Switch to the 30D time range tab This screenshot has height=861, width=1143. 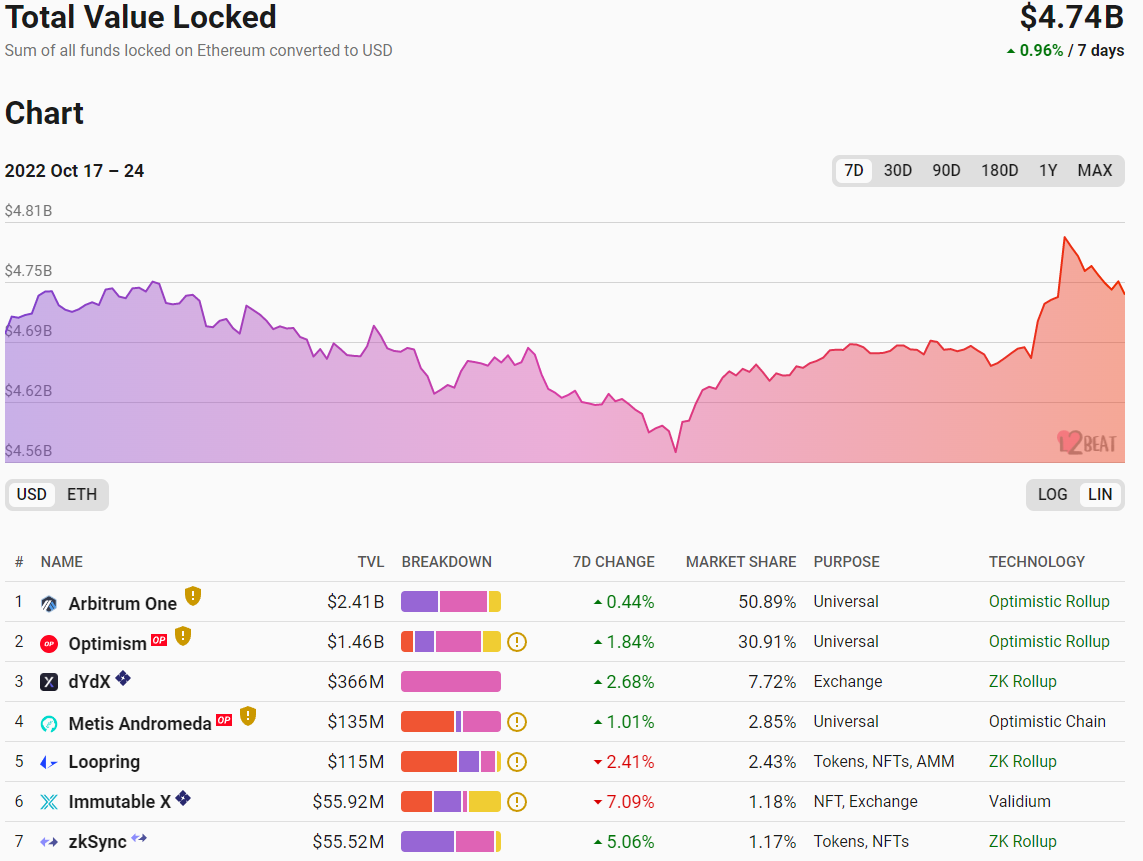click(897, 170)
